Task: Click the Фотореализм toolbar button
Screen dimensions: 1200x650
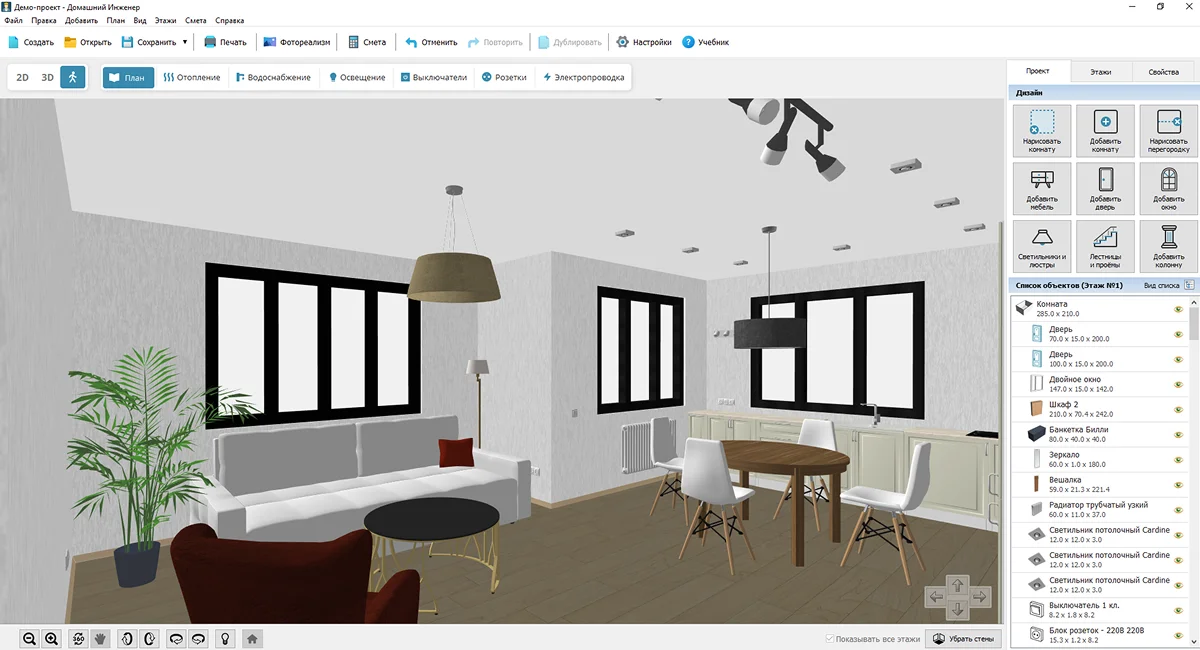Action: pos(297,42)
